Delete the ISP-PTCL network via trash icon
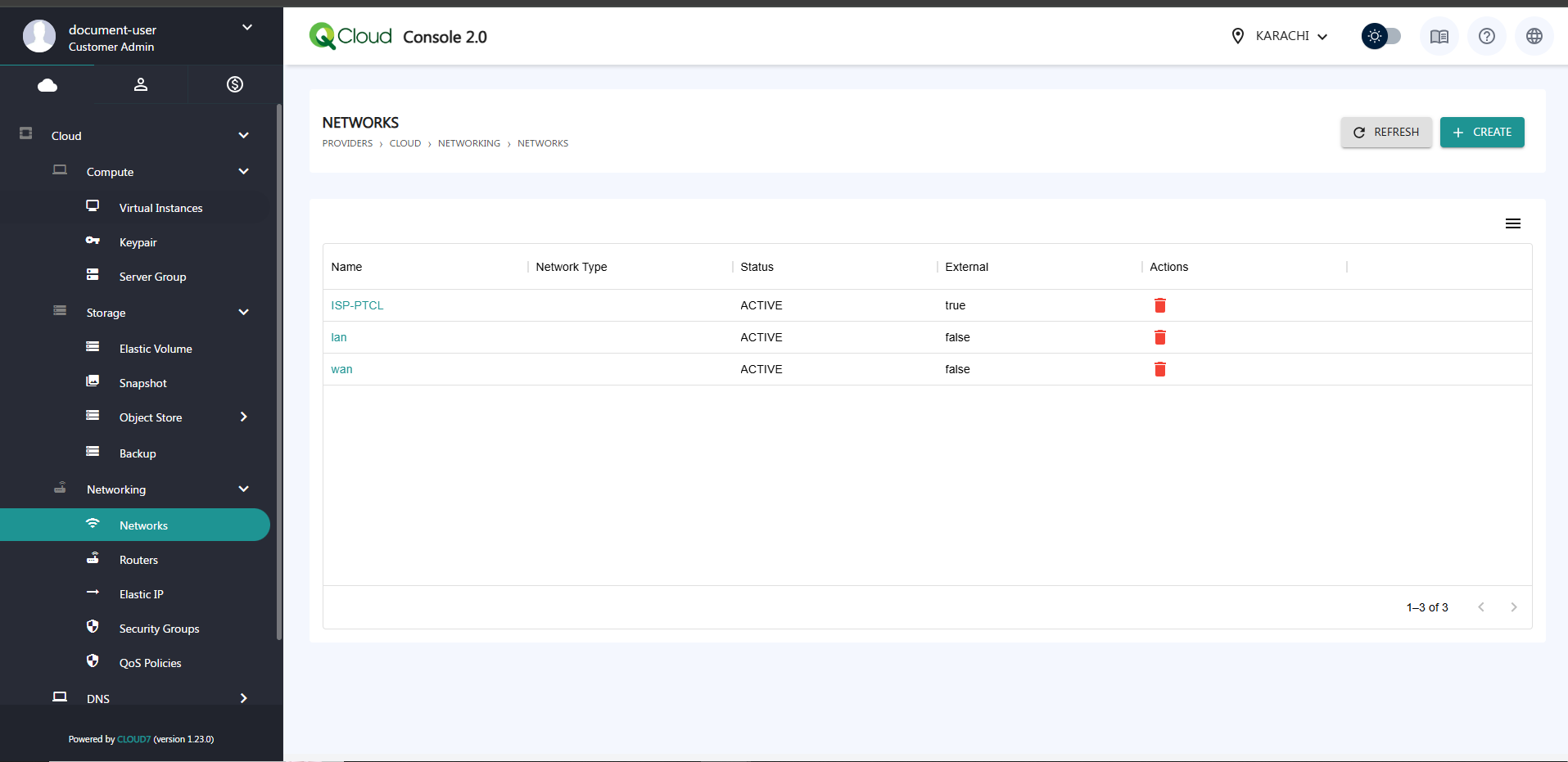Viewport: 1568px width, 762px height. [x=1159, y=305]
